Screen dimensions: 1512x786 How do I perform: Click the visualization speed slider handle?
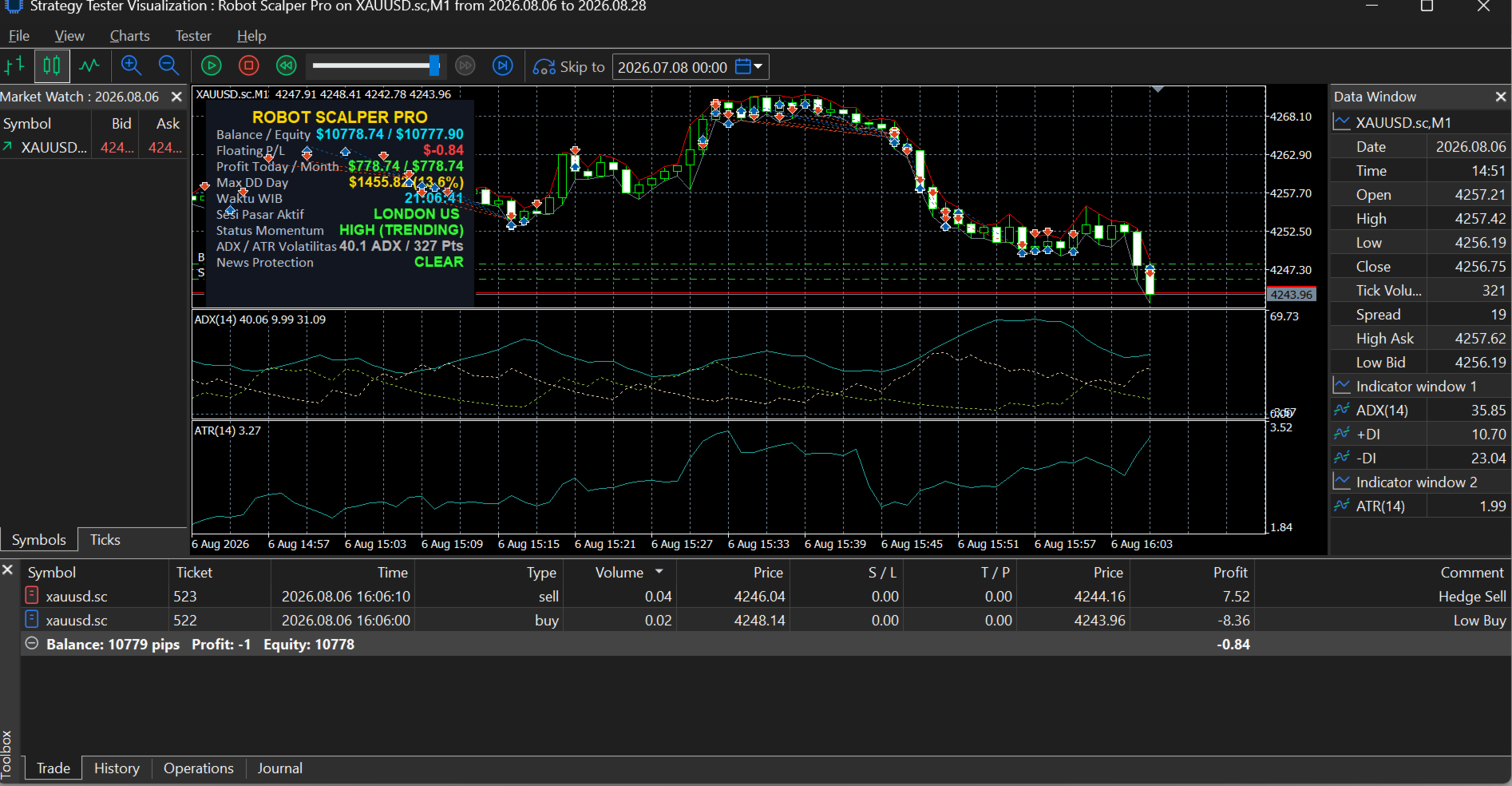(x=434, y=65)
